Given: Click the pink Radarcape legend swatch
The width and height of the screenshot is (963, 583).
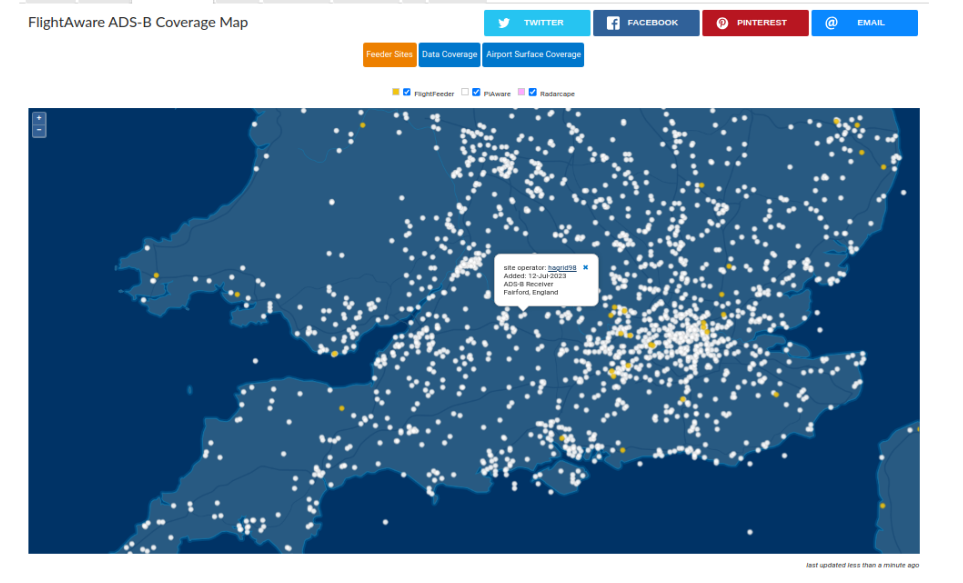Looking at the screenshot, I should [x=521, y=92].
